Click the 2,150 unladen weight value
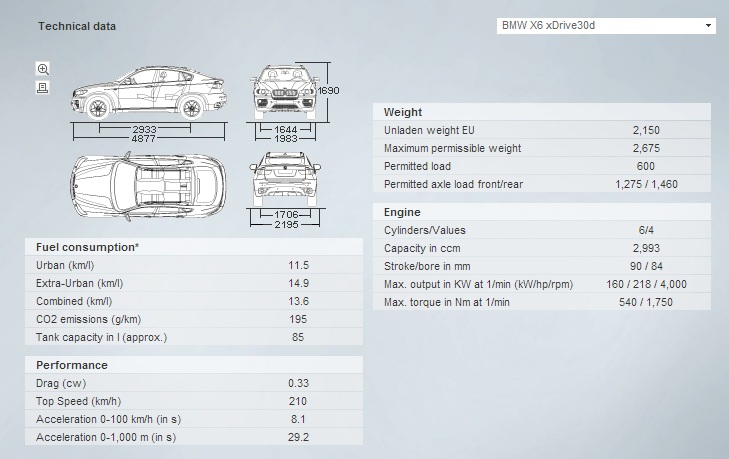The image size is (729, 459). click(x=646, y=130)
